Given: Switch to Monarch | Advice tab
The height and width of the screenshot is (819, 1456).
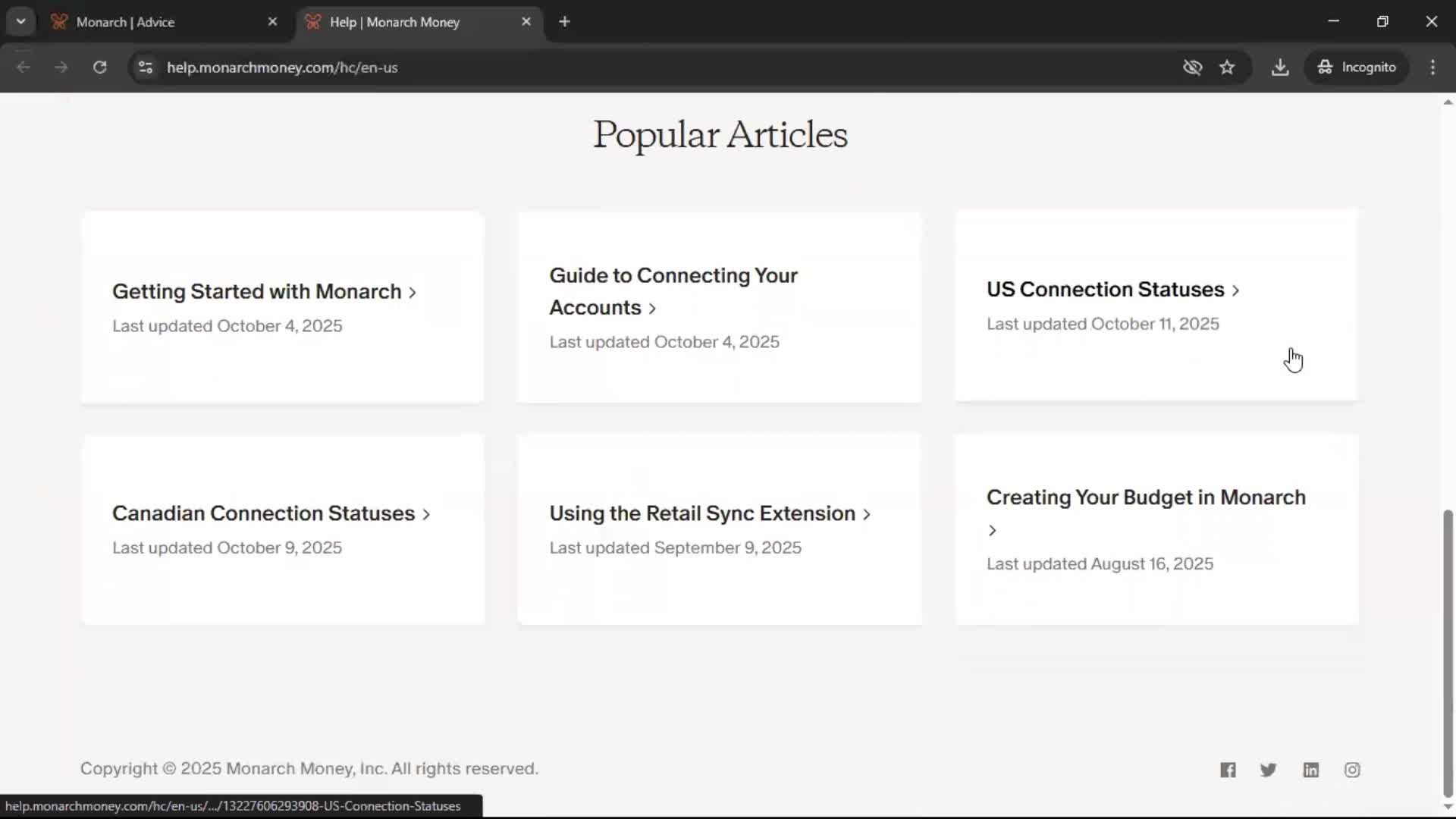Looking at the screenshot, I should coord(152,22).
